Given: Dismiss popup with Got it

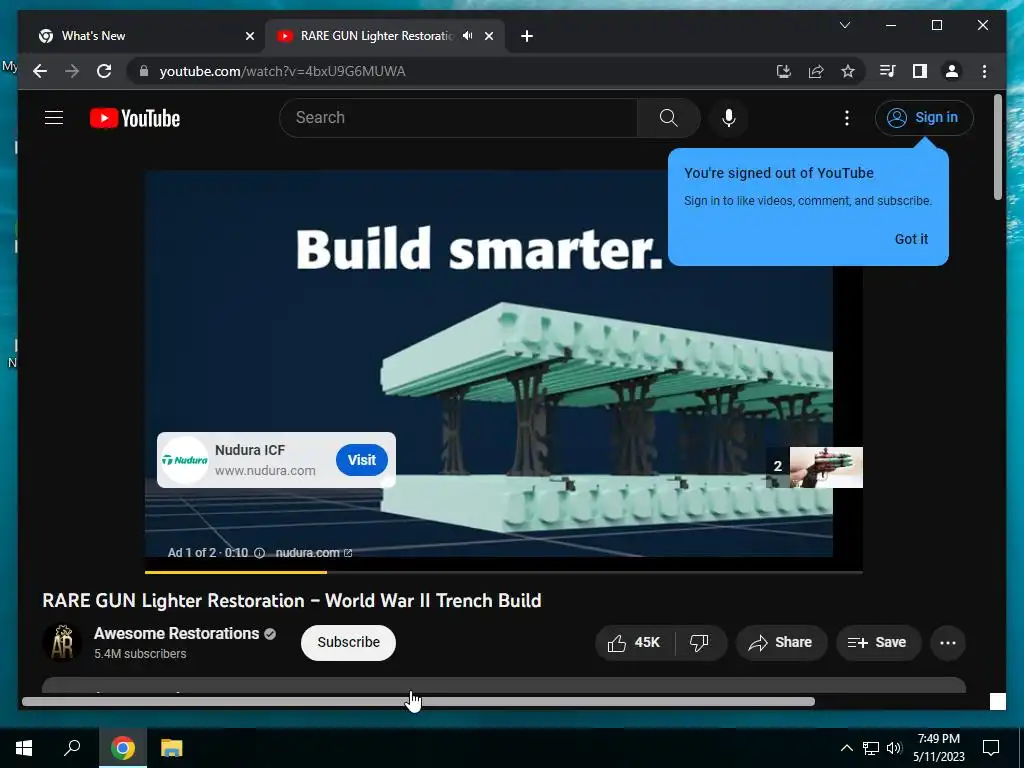Looking at the screenshot, I should coord(911,239).
